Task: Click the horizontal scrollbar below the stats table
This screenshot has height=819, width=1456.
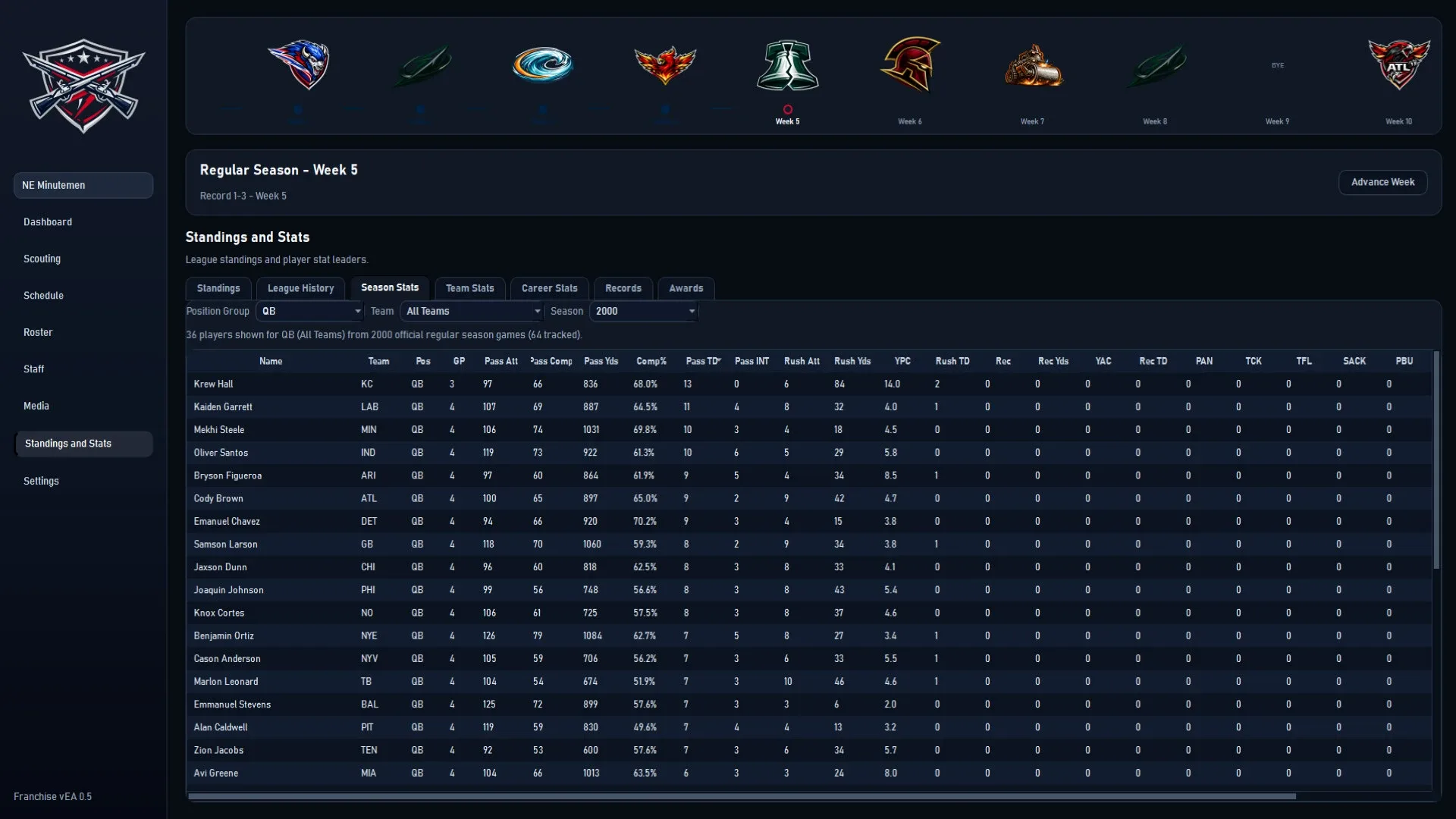Action: click(742, 796)
